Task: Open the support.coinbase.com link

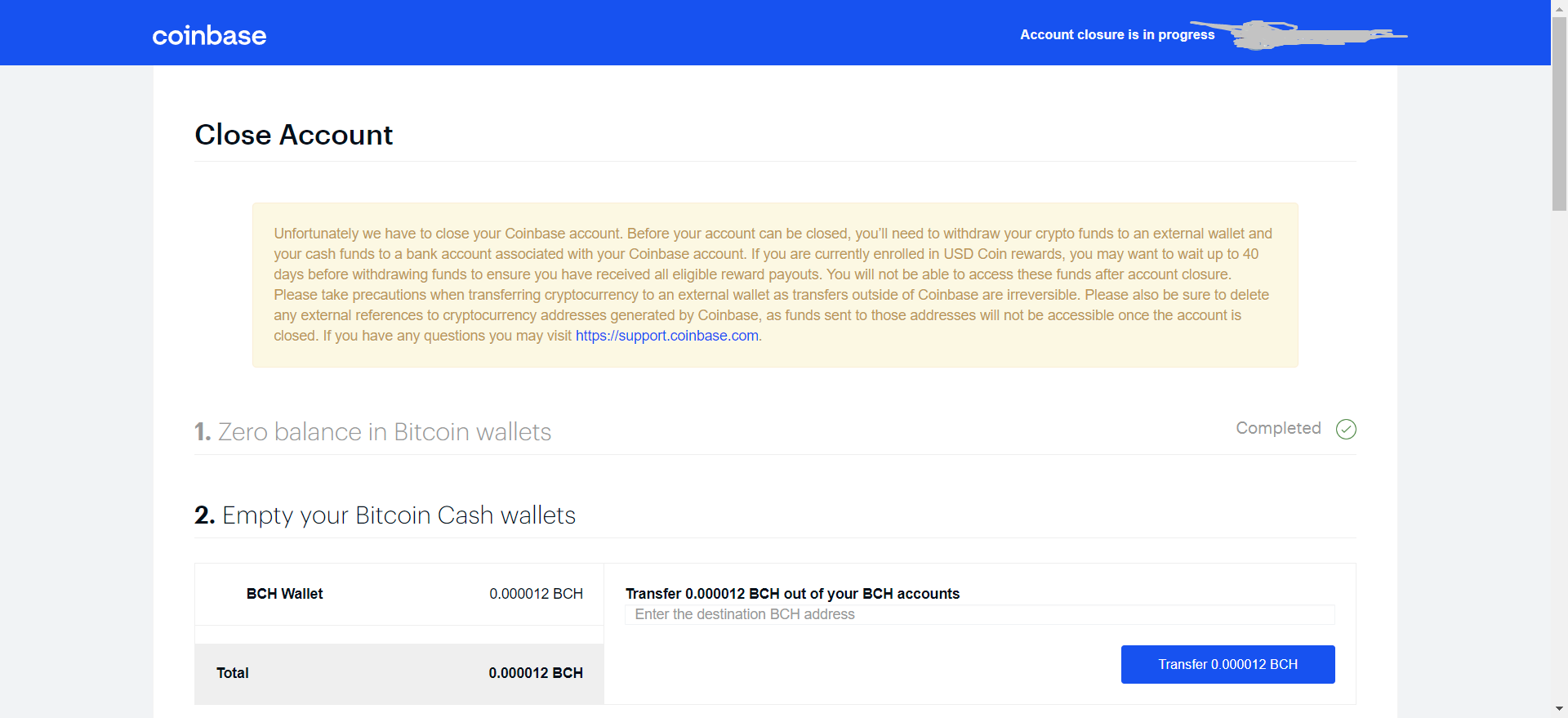Action: click(x=666, y=336)
